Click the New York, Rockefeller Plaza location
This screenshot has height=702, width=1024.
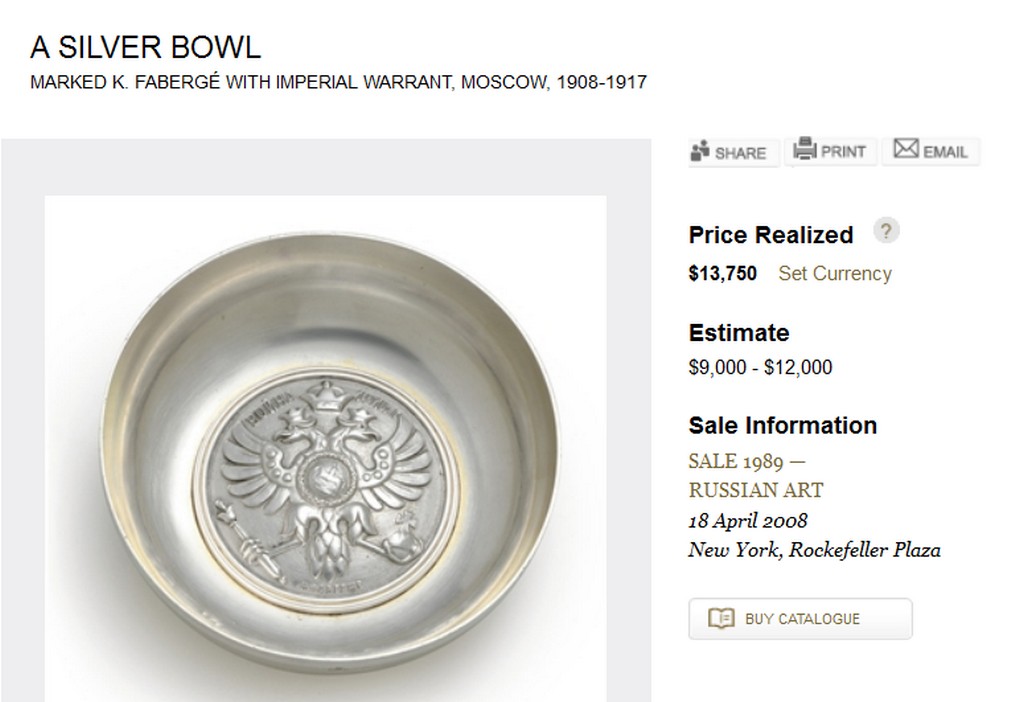[814, 550]
